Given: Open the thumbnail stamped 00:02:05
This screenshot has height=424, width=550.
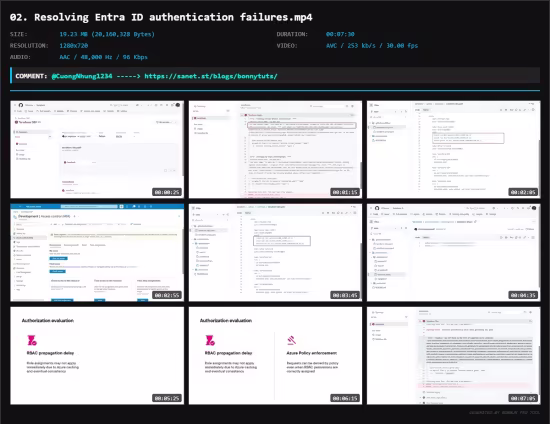Looking at the screenshot, I should 454,149.
